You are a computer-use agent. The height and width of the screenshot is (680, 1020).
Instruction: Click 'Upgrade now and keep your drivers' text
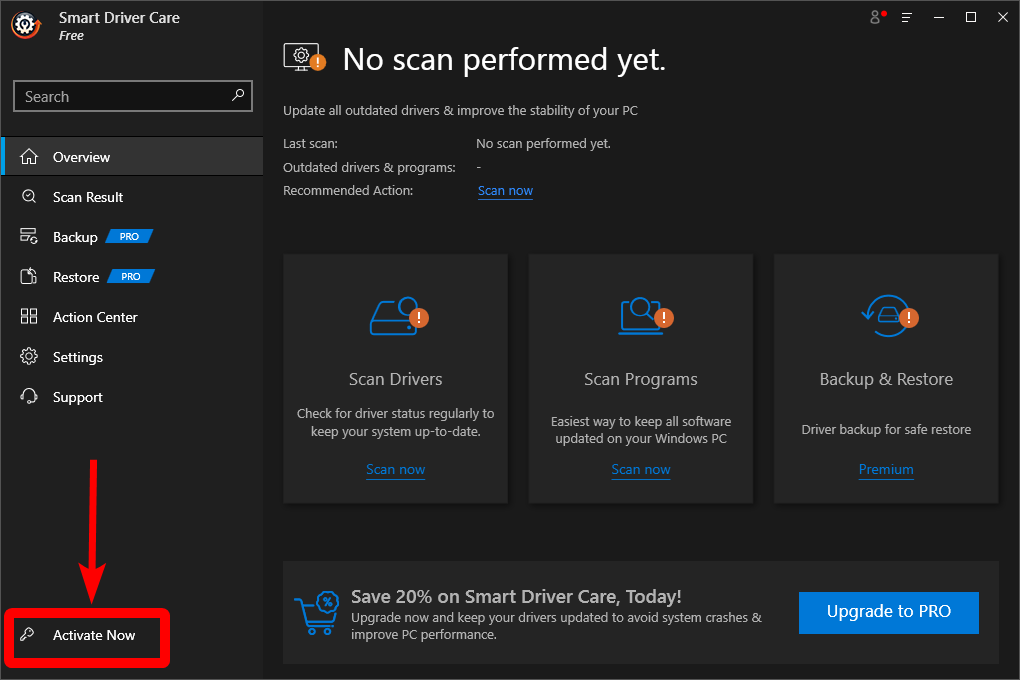click(556, 625)
